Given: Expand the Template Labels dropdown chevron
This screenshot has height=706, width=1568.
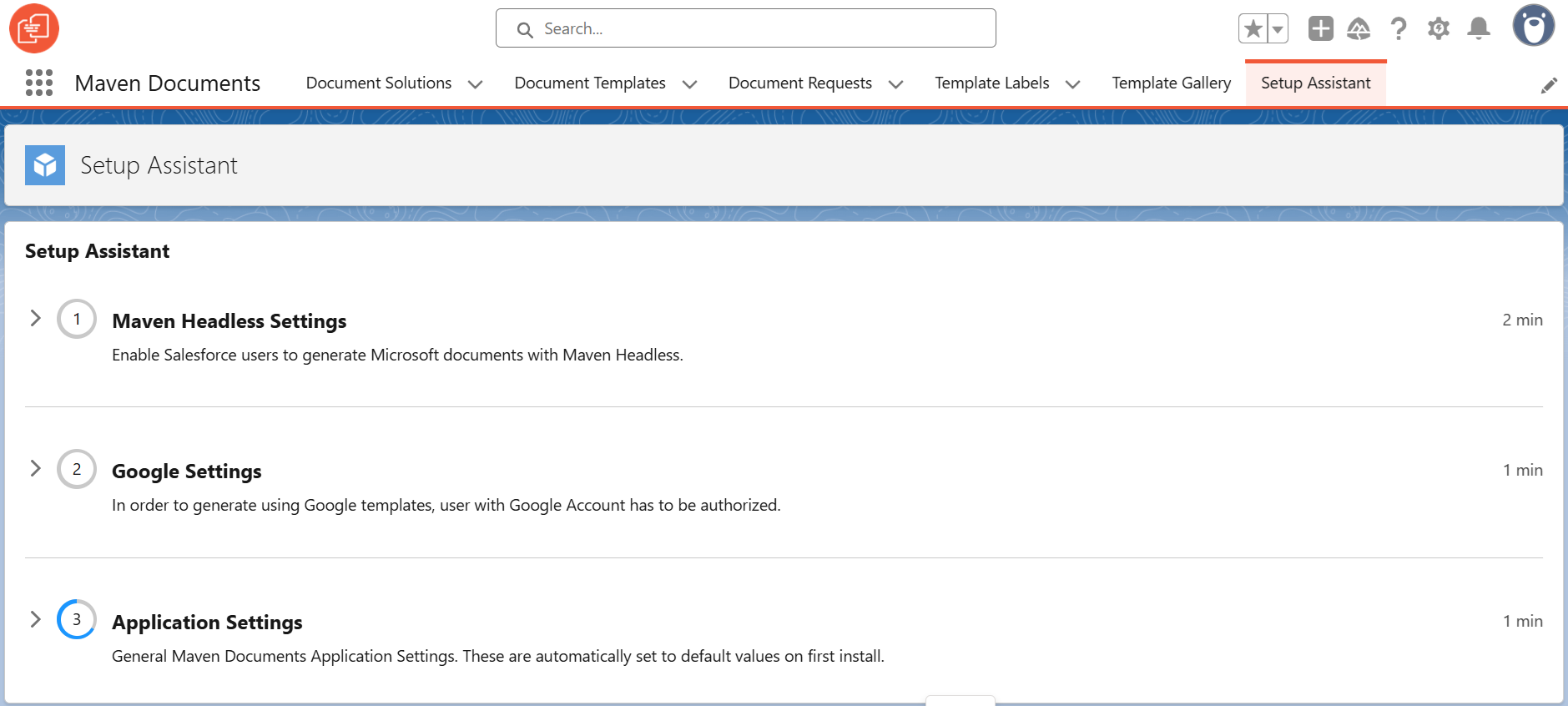Looking at the screenshot, I should (1073, 84).
